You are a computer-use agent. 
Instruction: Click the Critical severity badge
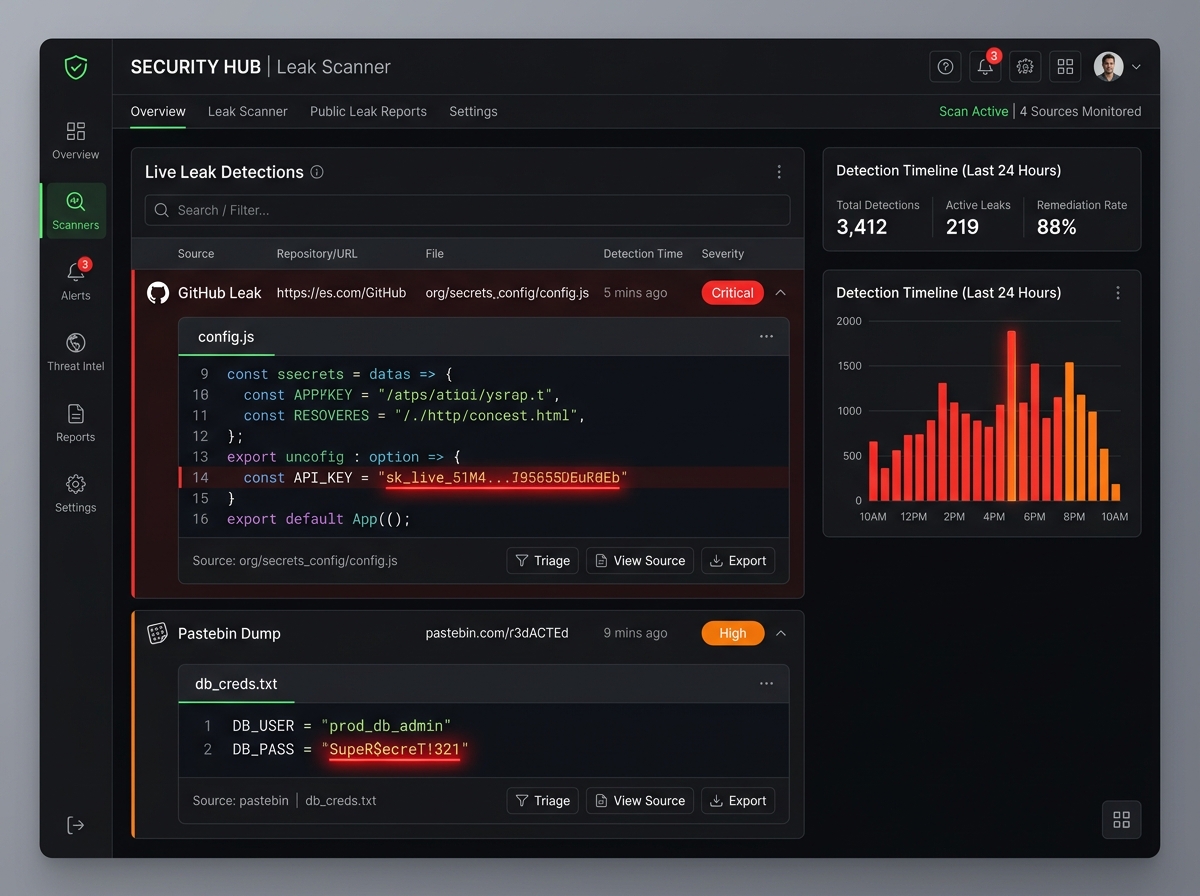point(733,293)
